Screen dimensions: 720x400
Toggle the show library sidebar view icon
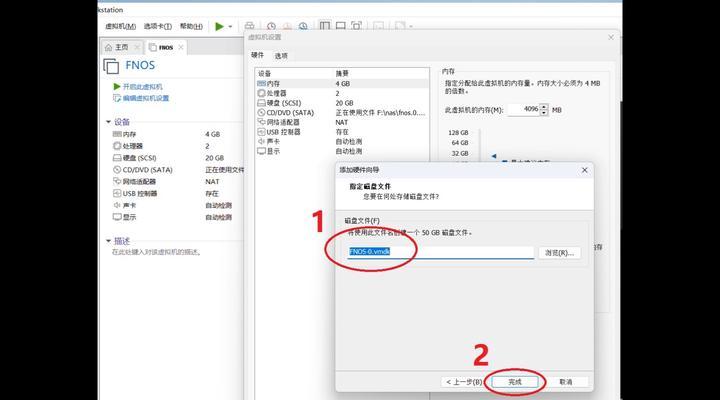325,26
